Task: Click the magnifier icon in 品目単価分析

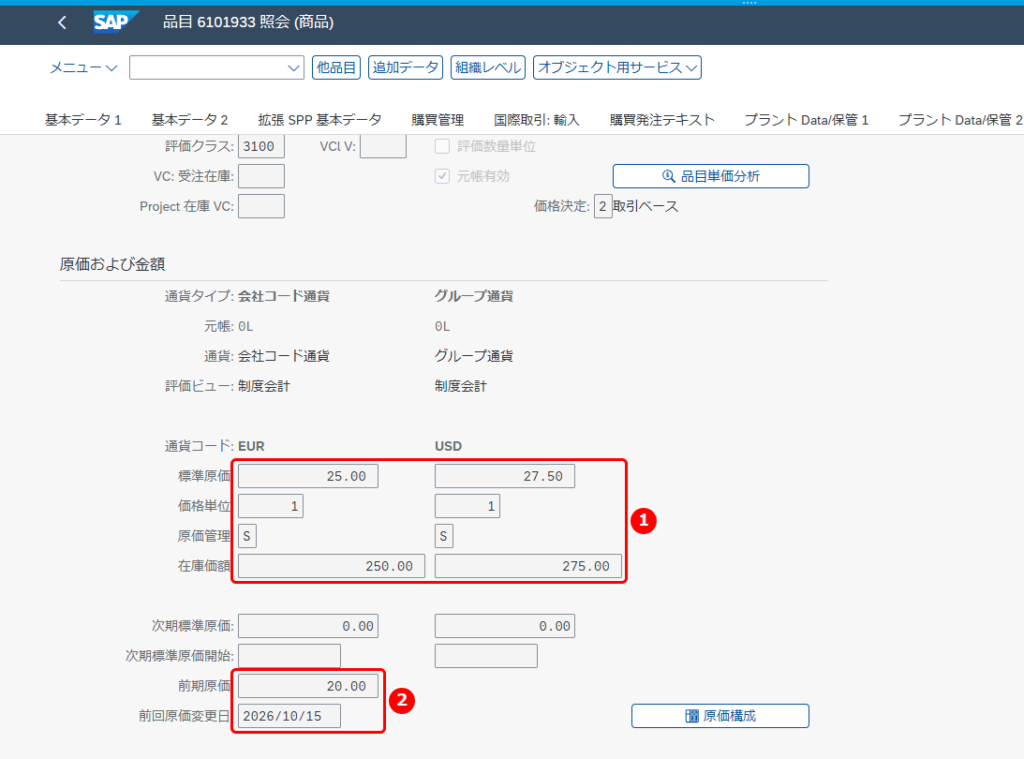Action: pyautogui.click(x=668, y=176)
